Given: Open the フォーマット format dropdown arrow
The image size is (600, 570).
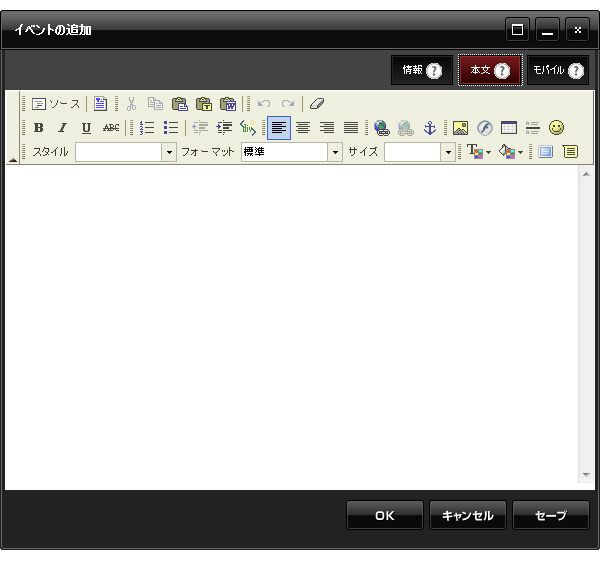Looking at the screenshot, I should coord(335,152).
